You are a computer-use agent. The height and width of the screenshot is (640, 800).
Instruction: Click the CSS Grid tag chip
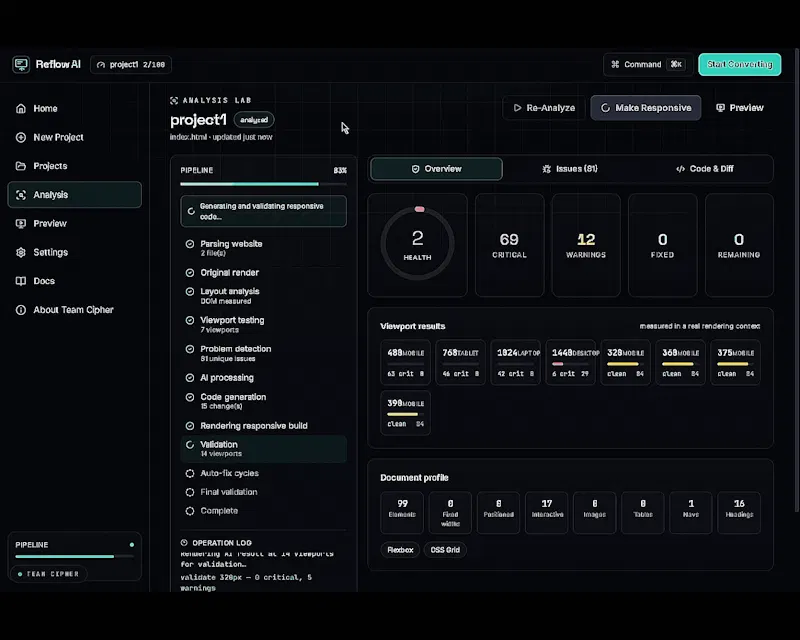445,550
